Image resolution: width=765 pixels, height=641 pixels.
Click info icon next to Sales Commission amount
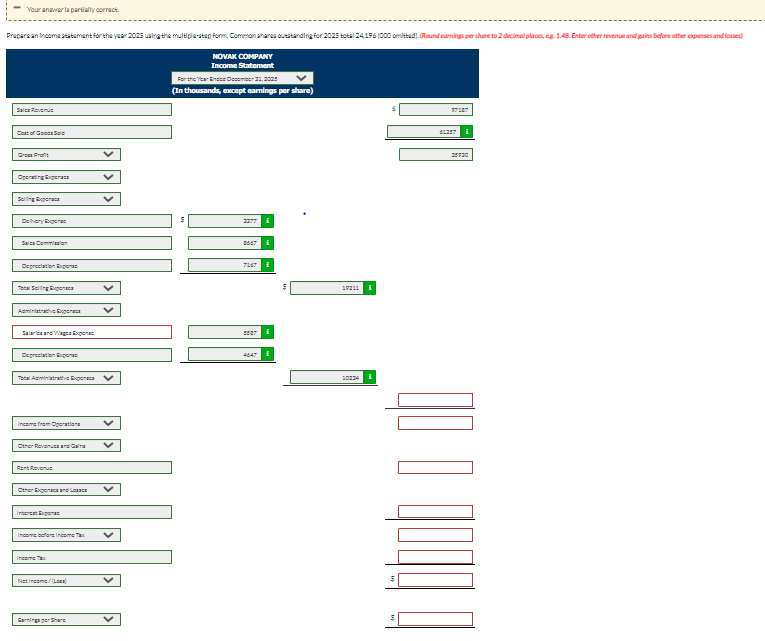click(x=267, y=243)
